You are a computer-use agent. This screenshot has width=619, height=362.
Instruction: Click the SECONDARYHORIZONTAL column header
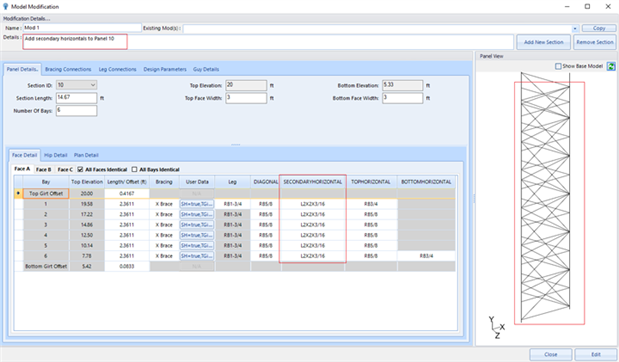pos(313,182)
